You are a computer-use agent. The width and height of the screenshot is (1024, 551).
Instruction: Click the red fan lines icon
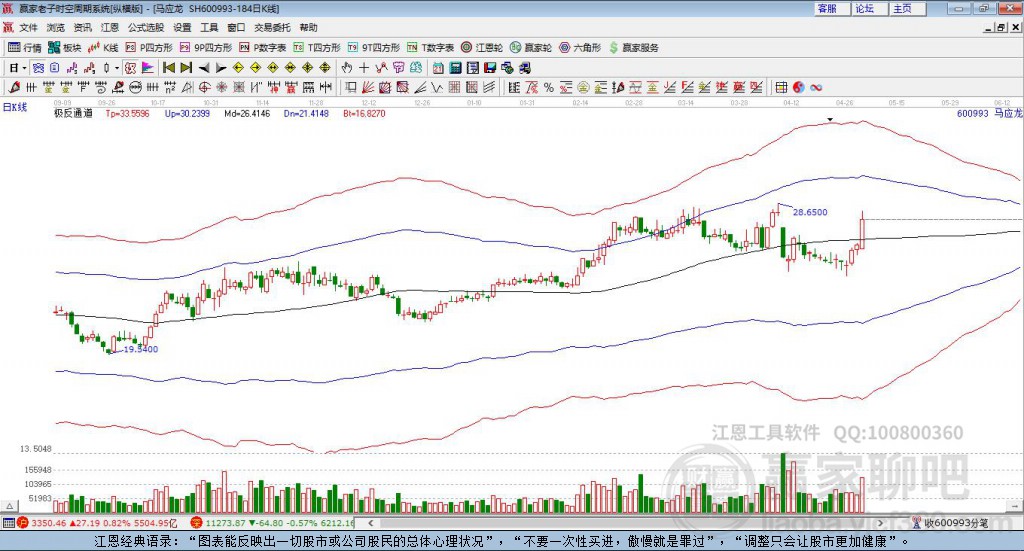pyautogui.click(x=368, y=87)
